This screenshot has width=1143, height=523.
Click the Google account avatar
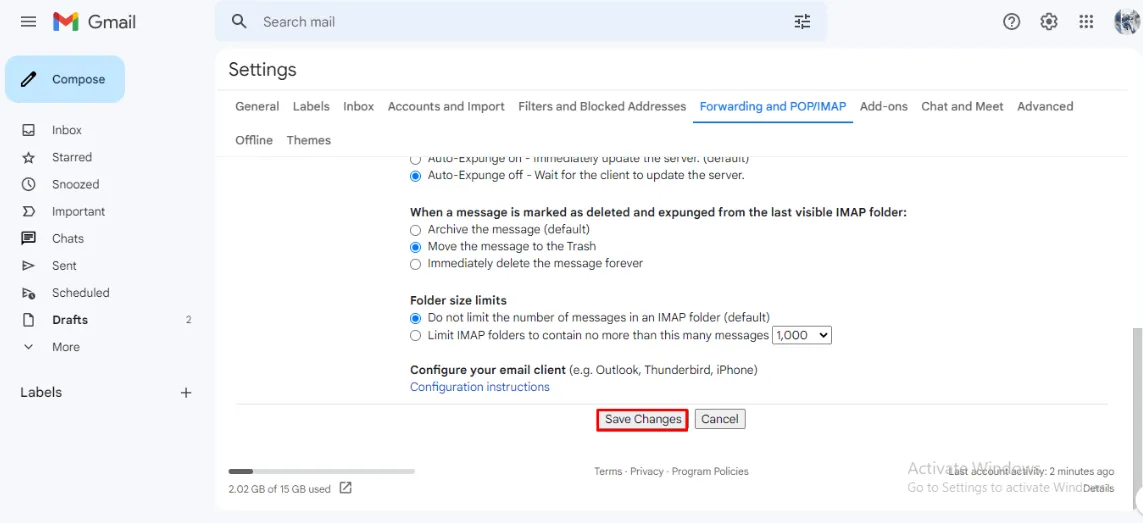point(1126,22)
